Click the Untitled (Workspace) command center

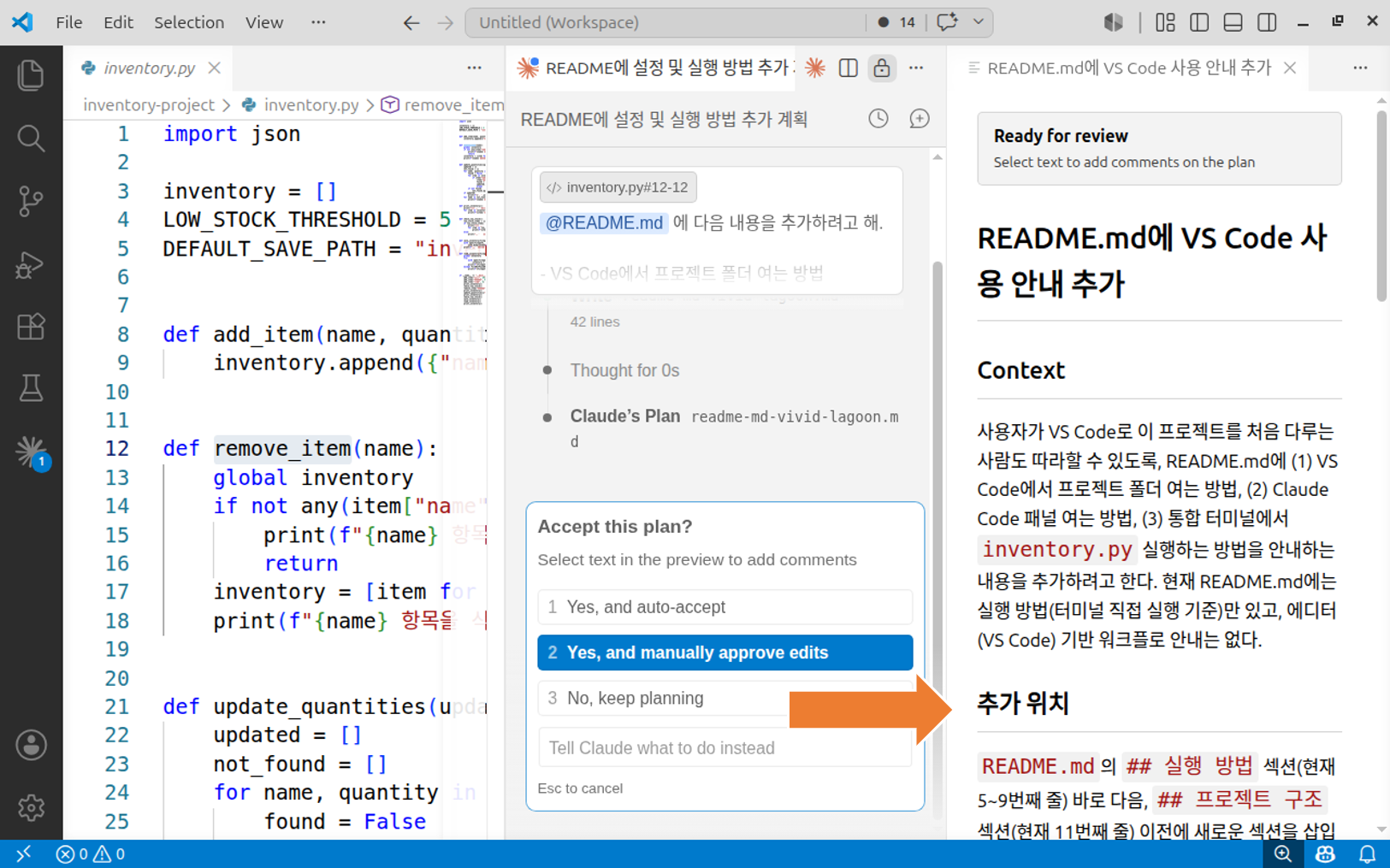click(665, 22)
